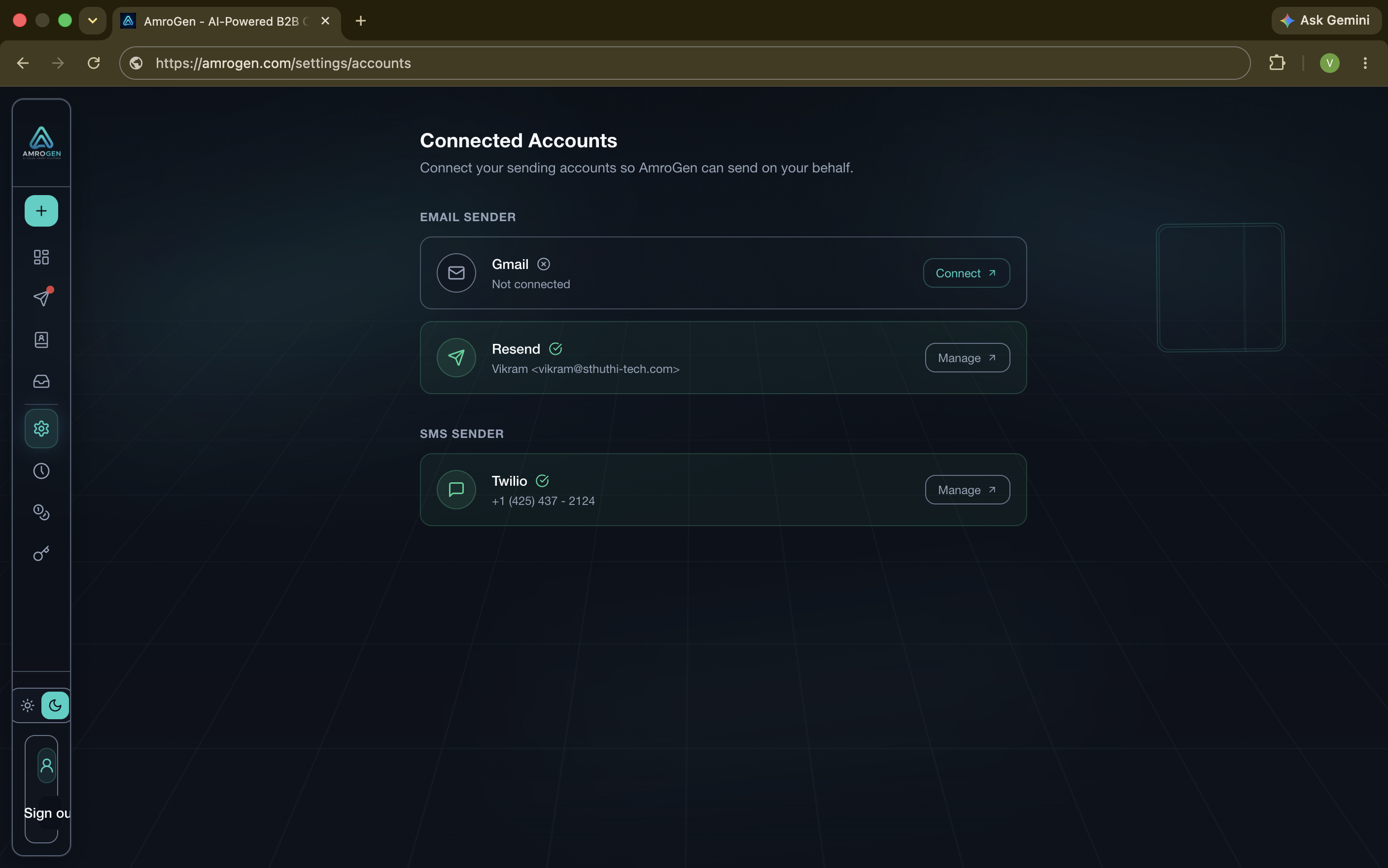Reload the current page
This screenshot has height=868, width=1388.
[94, 63]
